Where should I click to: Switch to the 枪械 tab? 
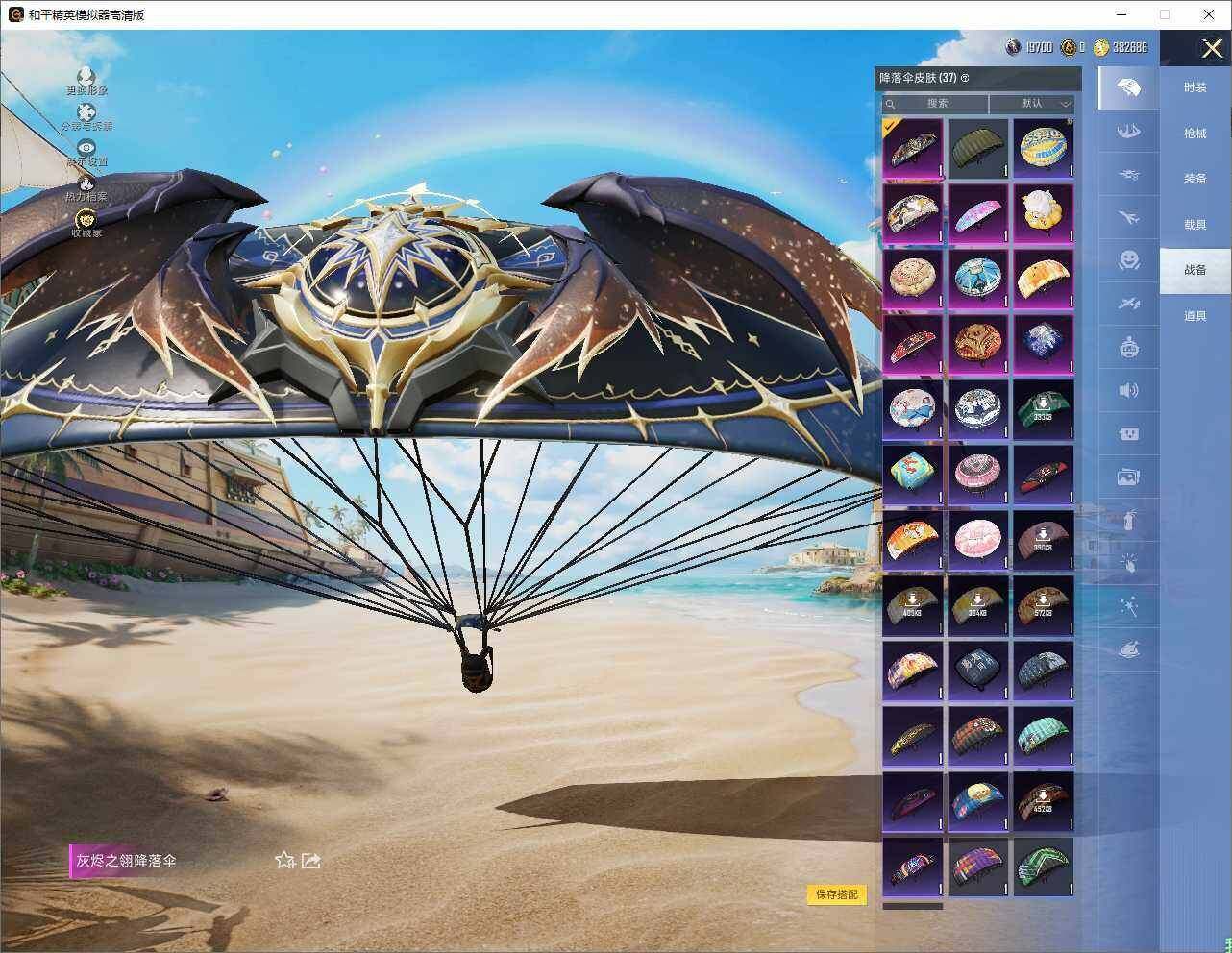click(1195, 134)
